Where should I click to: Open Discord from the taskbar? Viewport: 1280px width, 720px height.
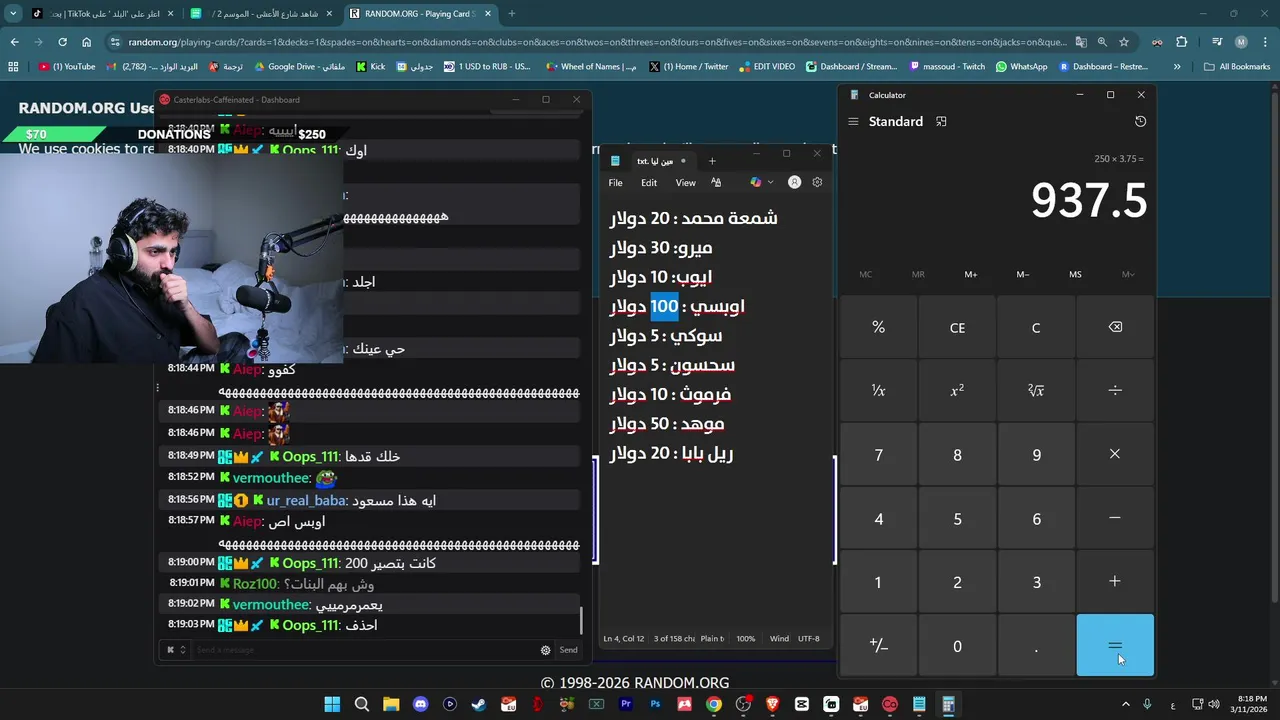point(420,704)
